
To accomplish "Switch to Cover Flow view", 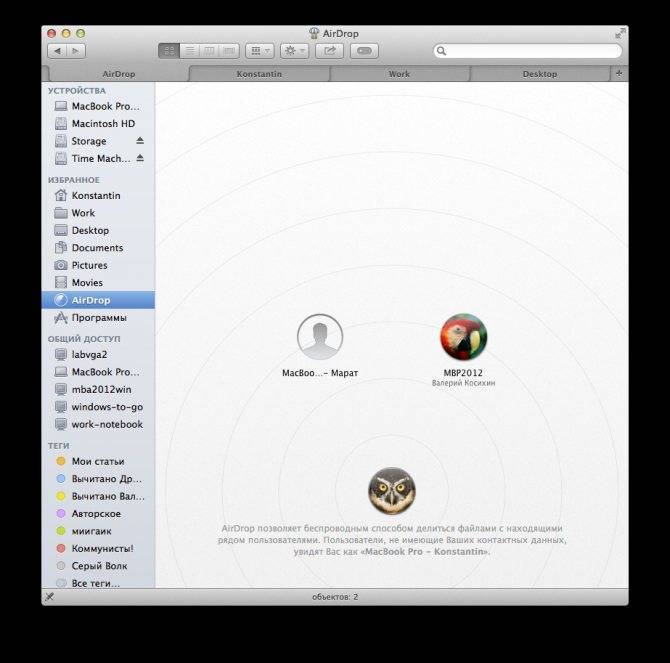I will pyautogui.click(x=230, y=50).
